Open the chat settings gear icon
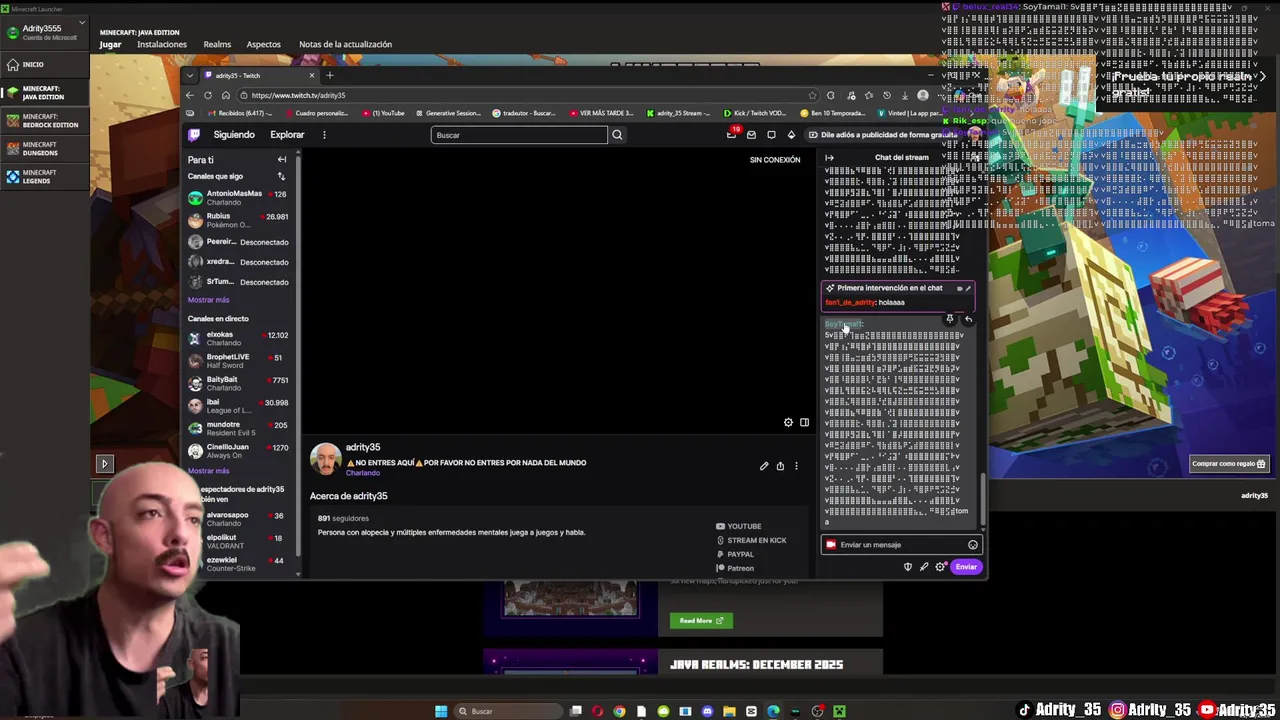This screenshot has height=720, width=1280. coord(940,567)
